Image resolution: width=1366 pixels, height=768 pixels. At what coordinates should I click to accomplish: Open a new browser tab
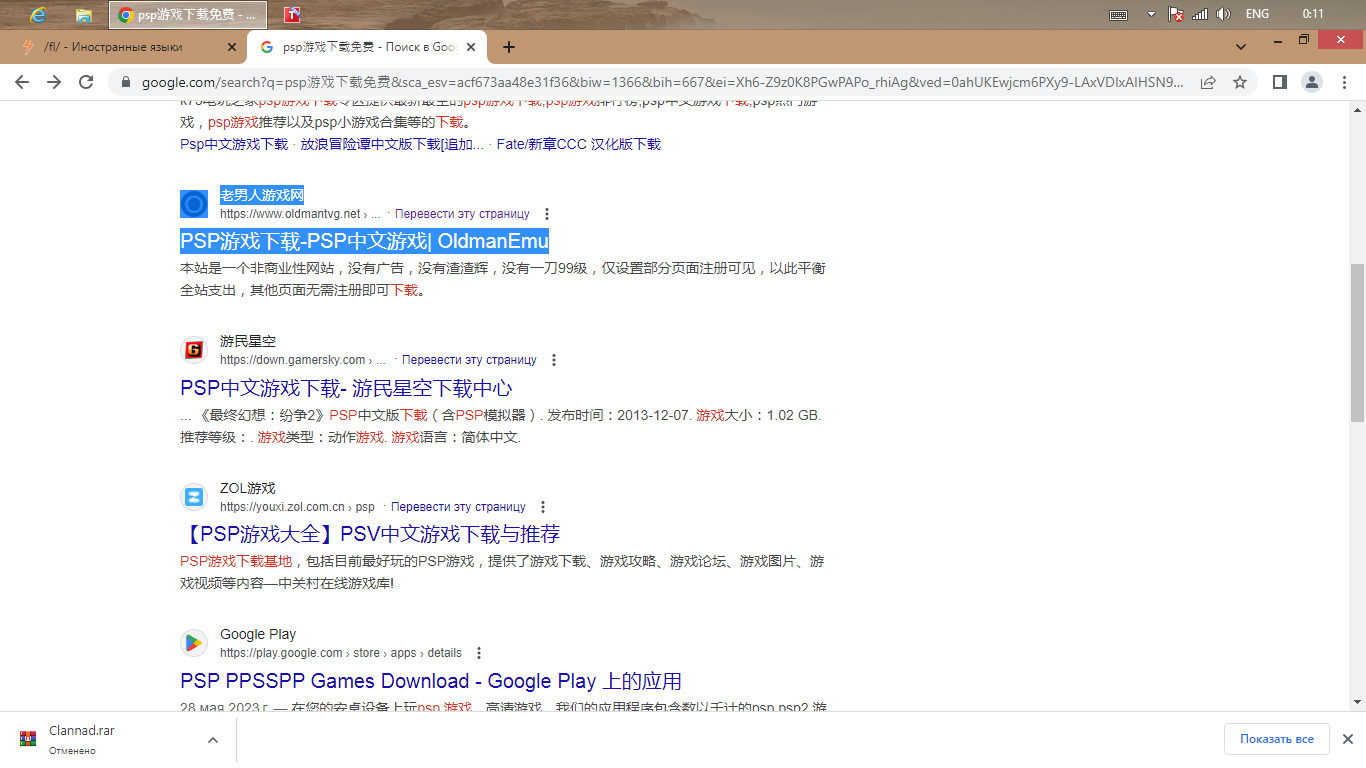[509, 47]
